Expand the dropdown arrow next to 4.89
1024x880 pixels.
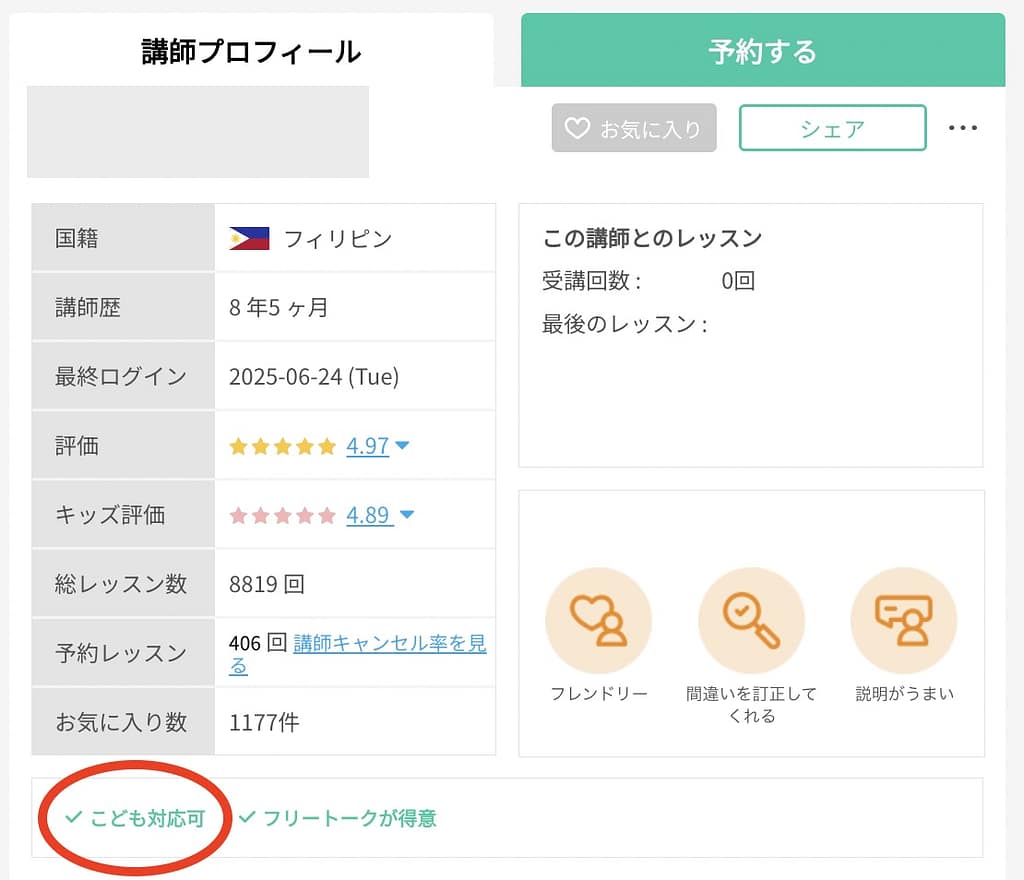click(406, 516)
